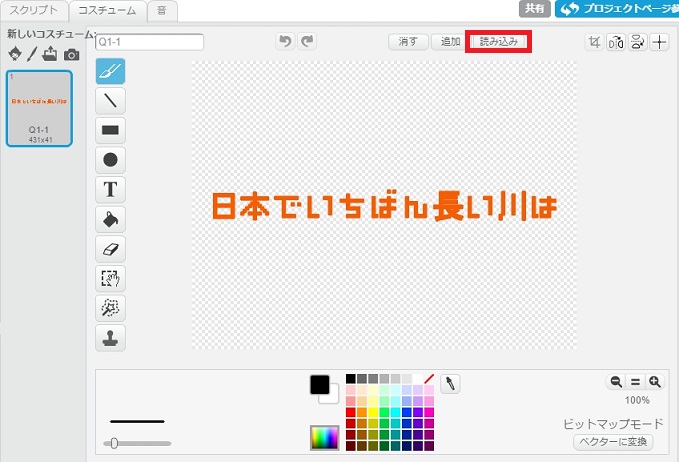Pick color with eyedropper tool
Image resolution: width=679 pixels, height=462 pixels.
point(450,384)
